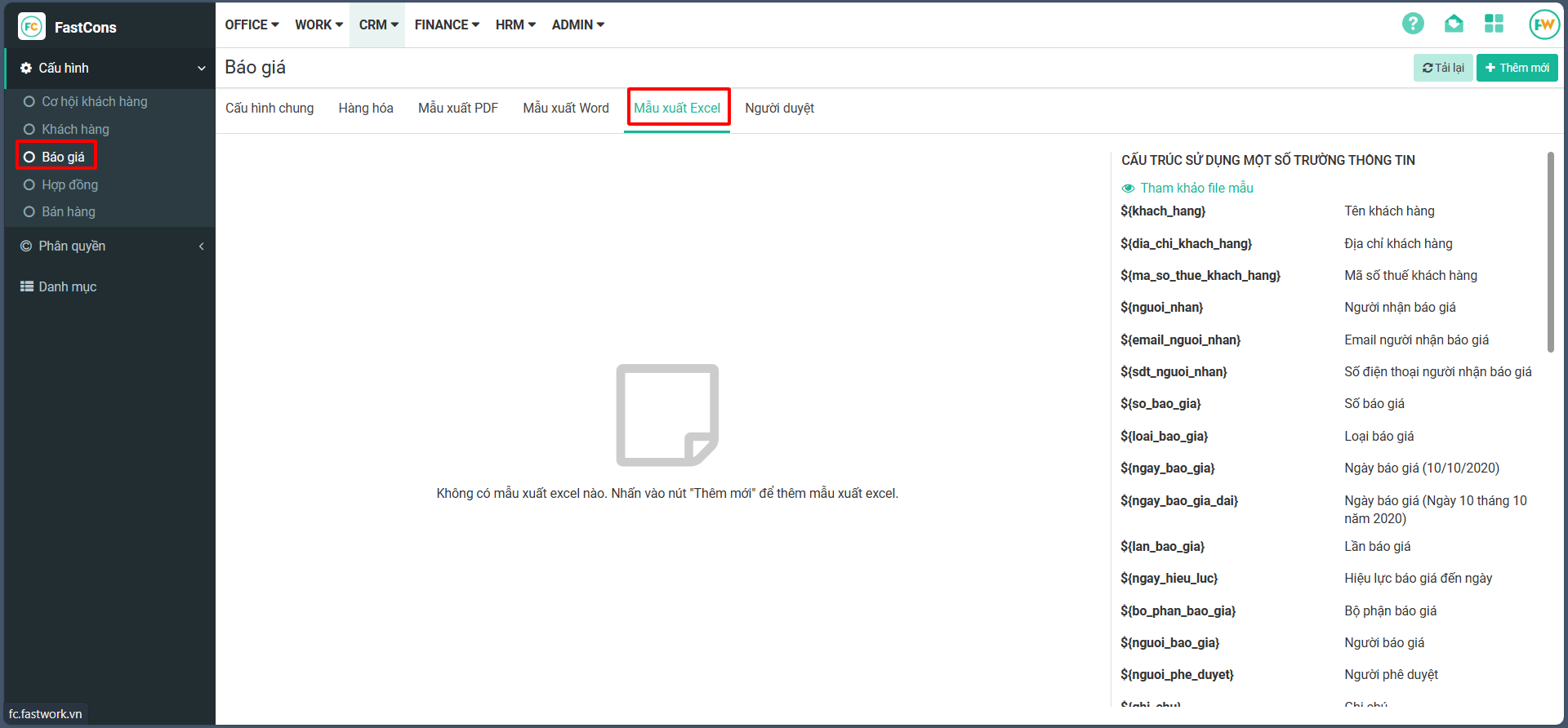This screenshot has height=728, width=1568.
Task: Click the Thêm mới button
Action: 1517,68
